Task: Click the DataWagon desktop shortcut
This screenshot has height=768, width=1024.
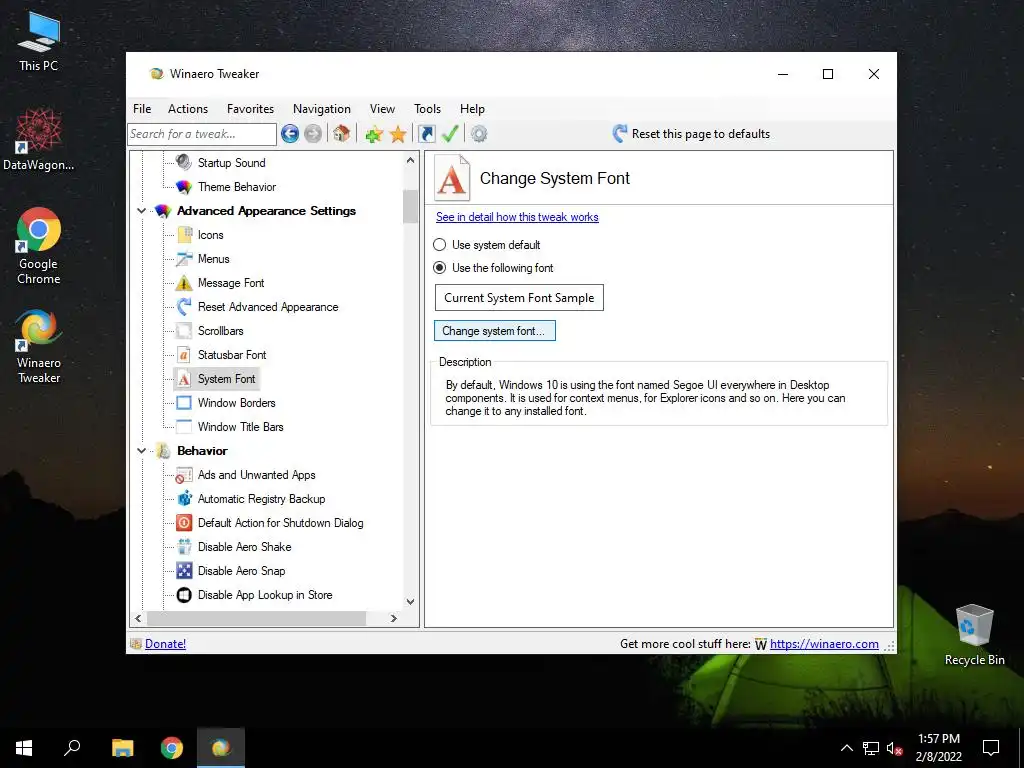Action: (x=39, y=139)
